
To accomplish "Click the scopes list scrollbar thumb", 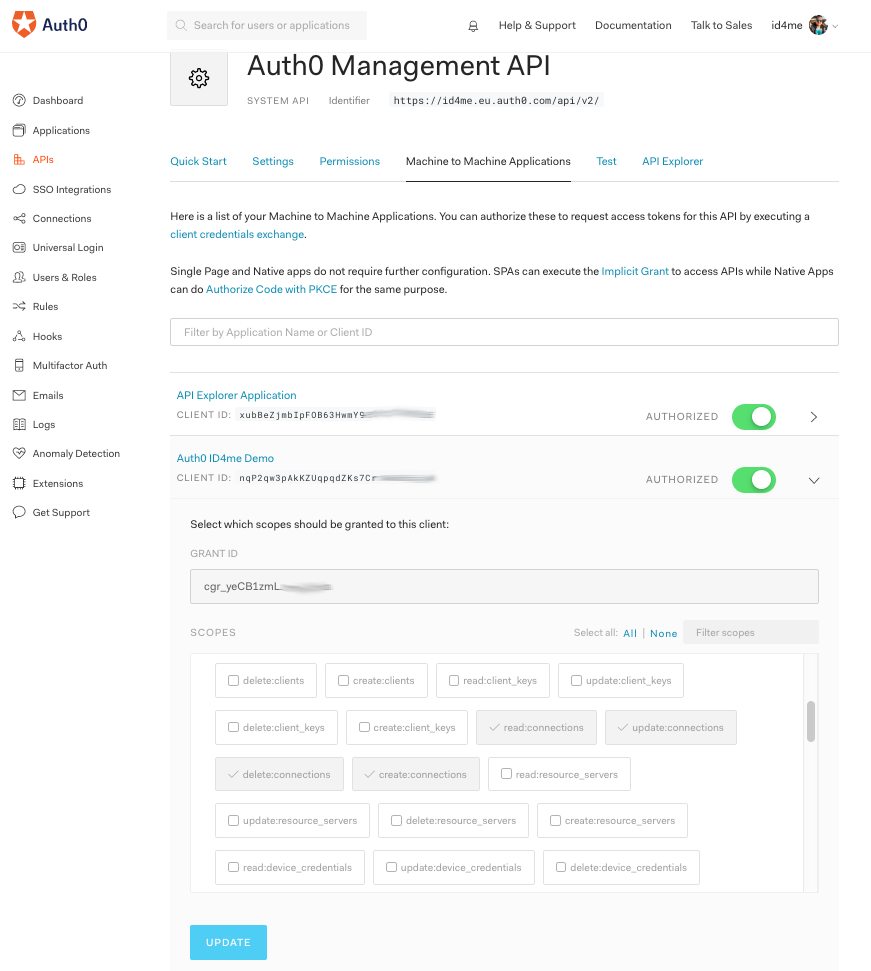I will click(811, 721).
